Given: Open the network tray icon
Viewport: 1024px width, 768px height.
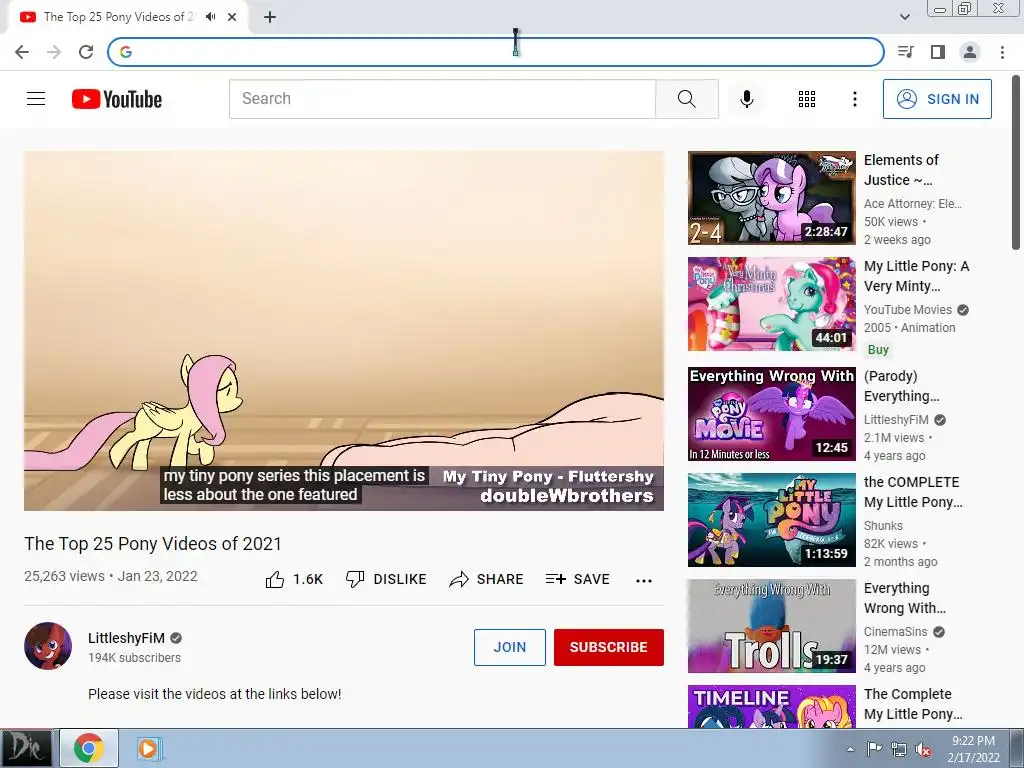Looking at the screenshot, I should tap(899, 749).
